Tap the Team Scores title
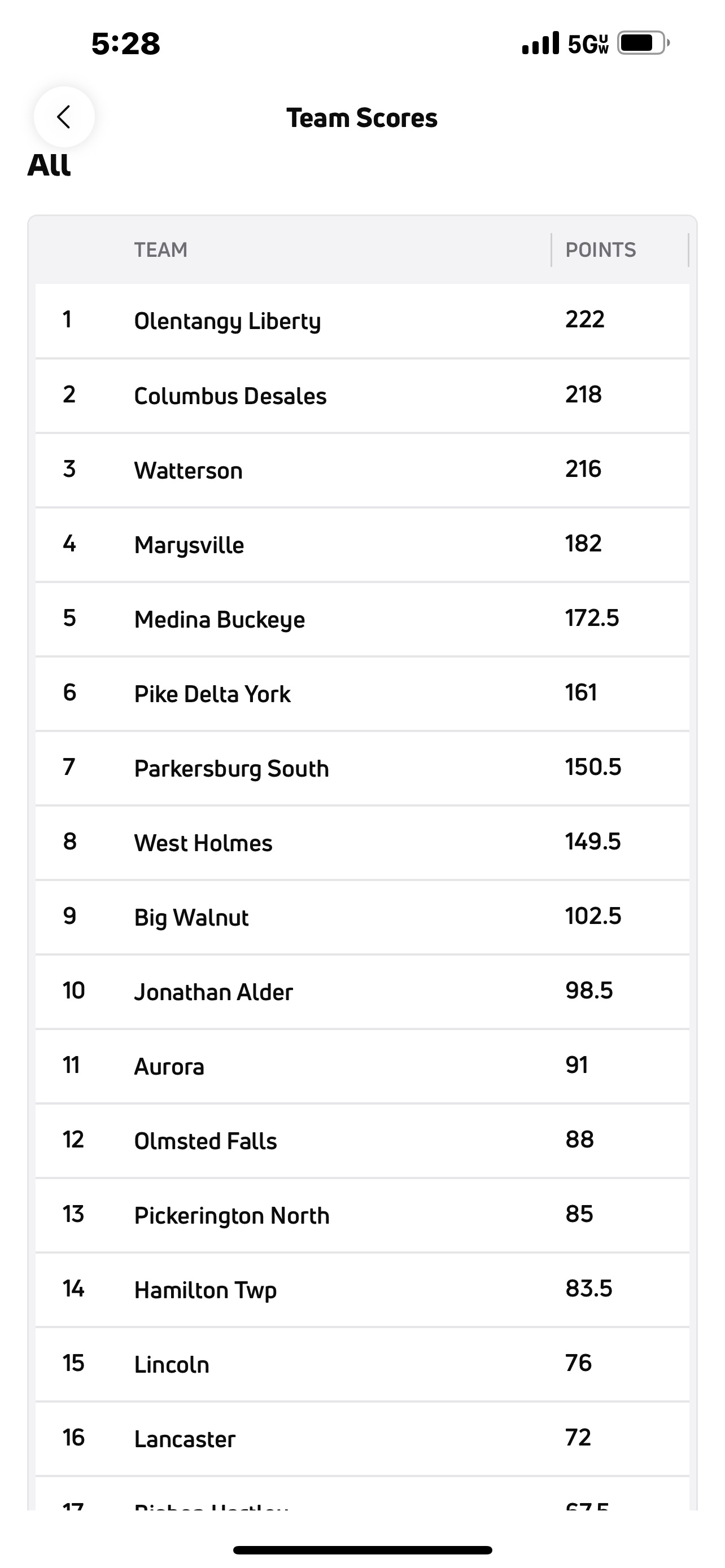 361,117
